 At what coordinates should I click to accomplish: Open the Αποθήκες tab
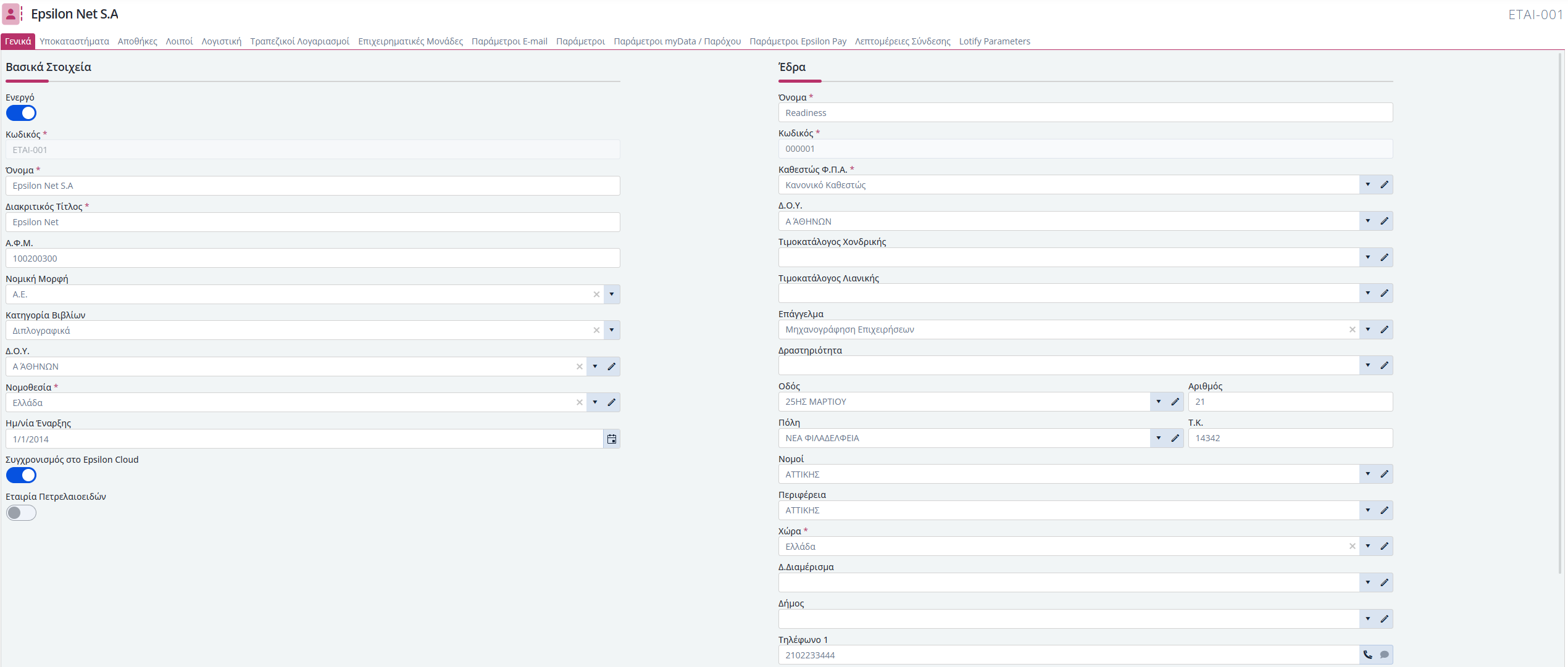tap(137, 41)
